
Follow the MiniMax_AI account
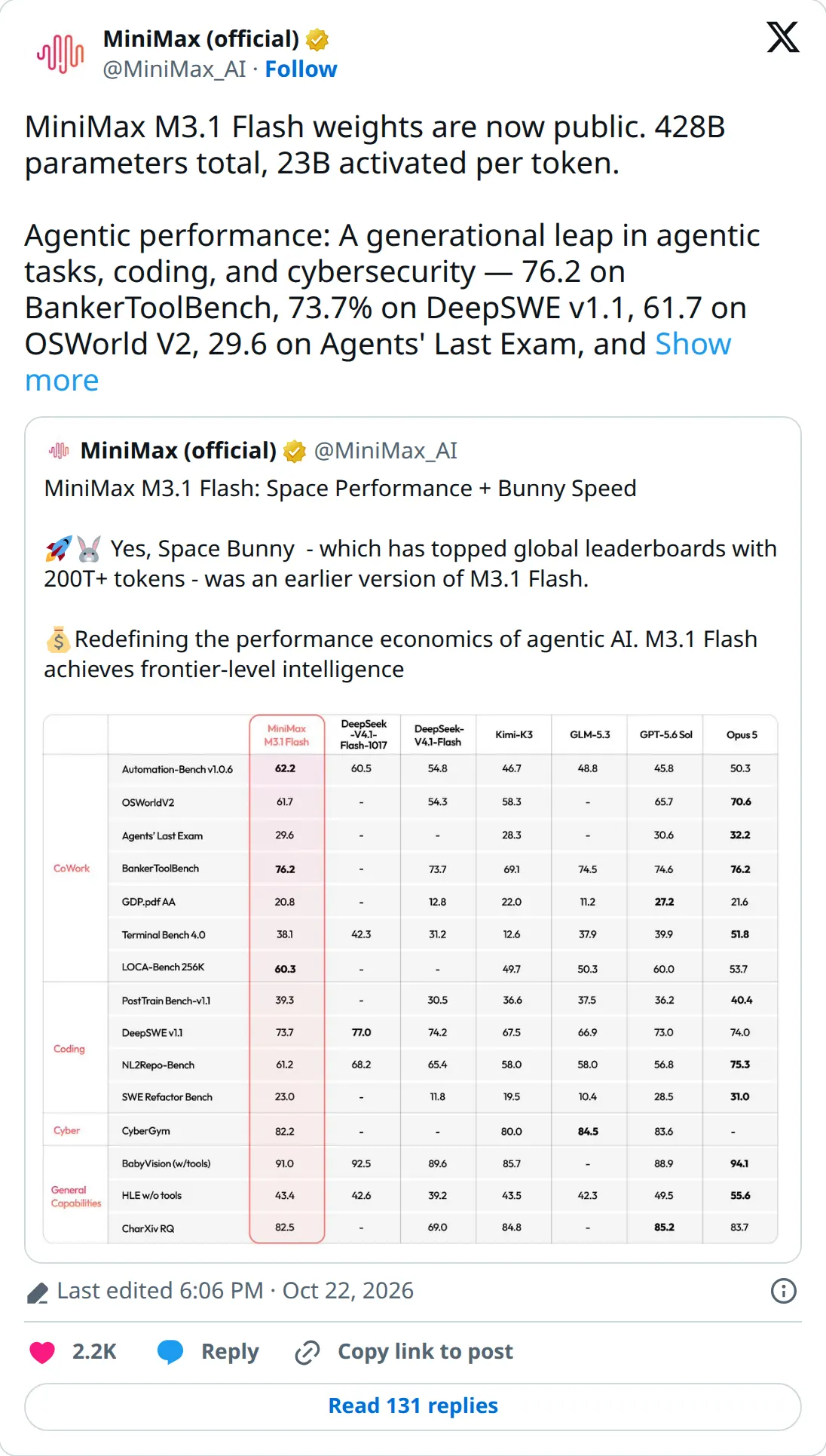[x=301, y=69]
